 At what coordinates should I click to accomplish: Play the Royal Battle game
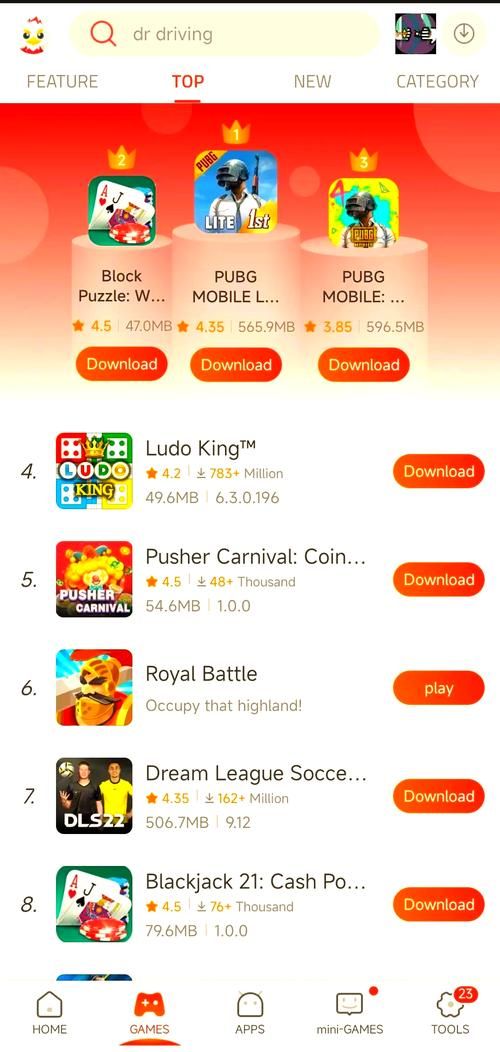(x=438, y=688)
